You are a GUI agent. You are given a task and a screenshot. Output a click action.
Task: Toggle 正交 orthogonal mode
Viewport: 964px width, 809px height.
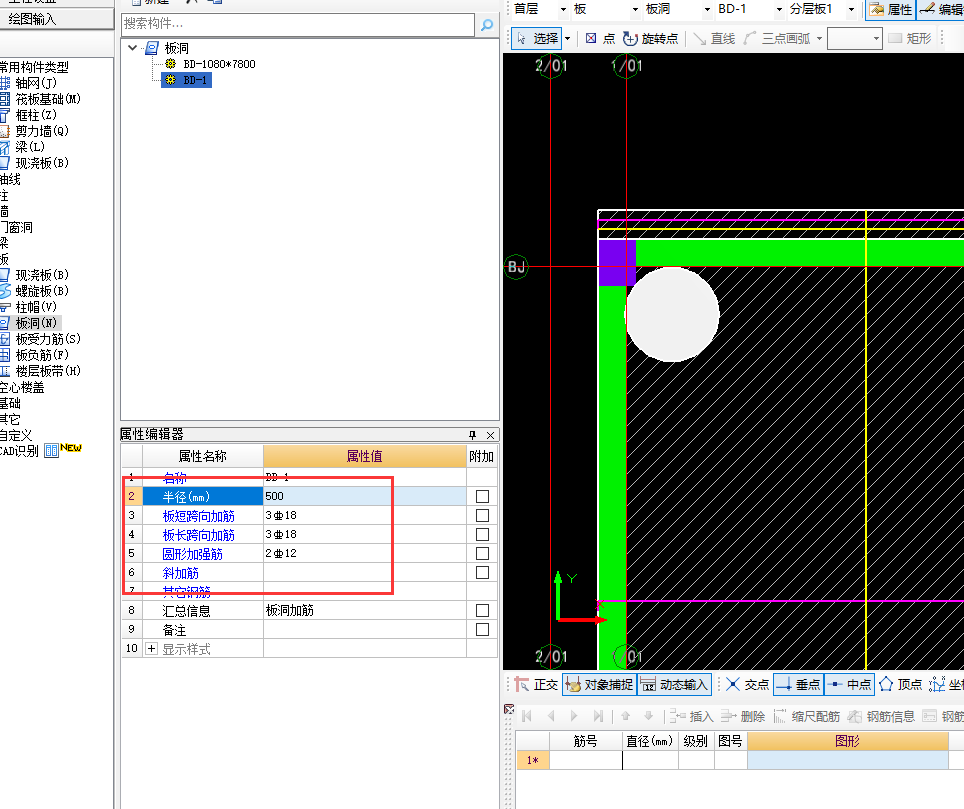click(x=536, y=684)
